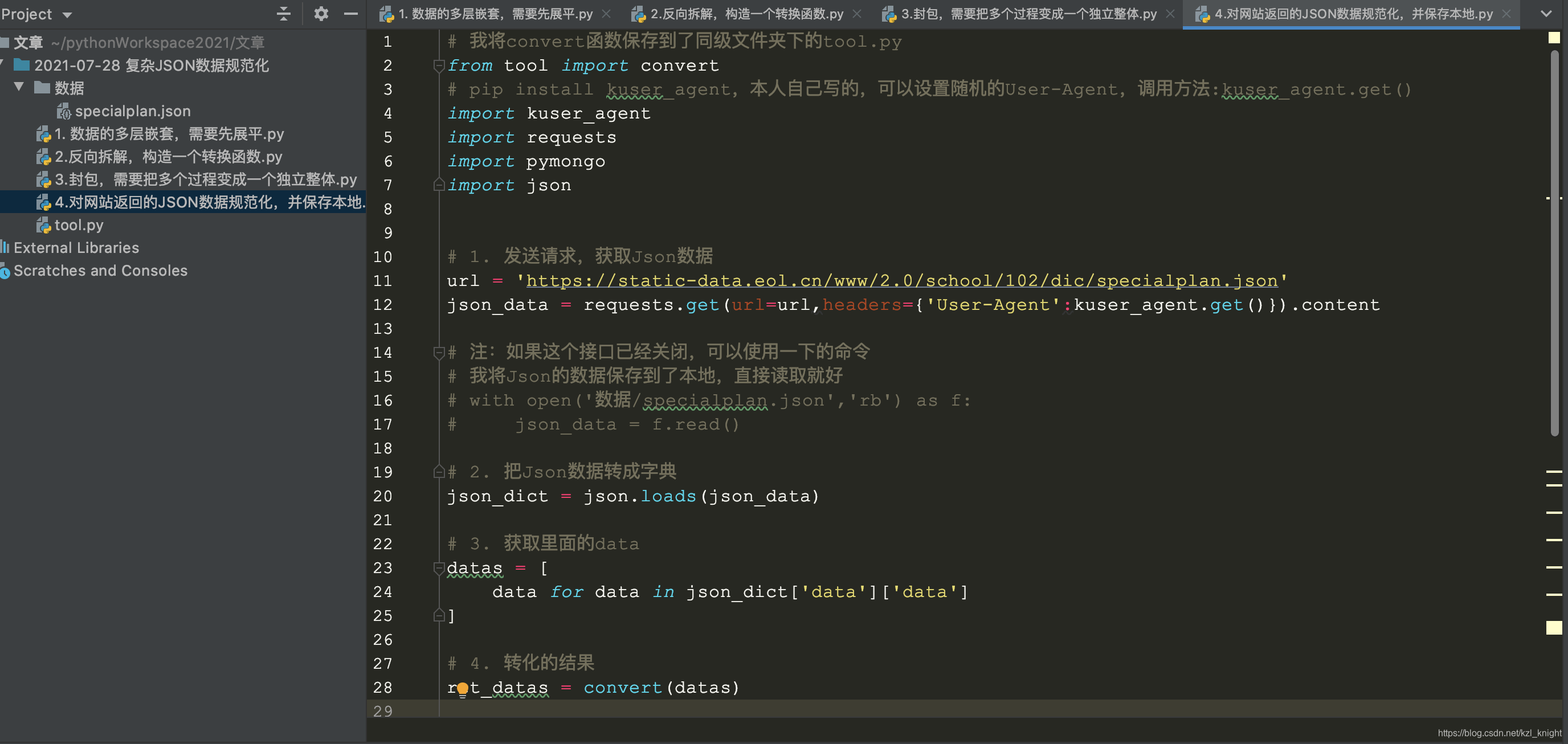This screenshot has width=1568, height=744.
Task: Click External Libraries node
Action: point(76,248)
